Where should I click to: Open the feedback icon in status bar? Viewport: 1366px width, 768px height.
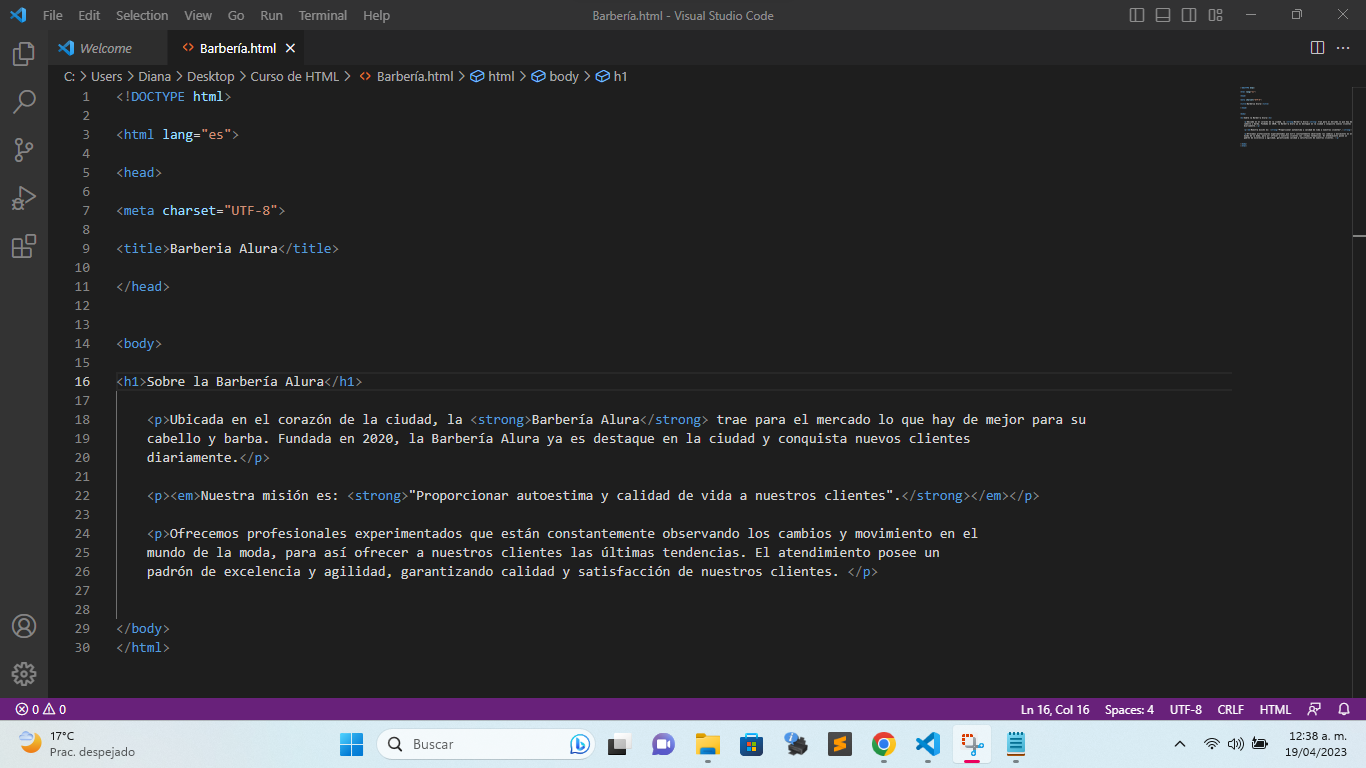(x=1315, y=709)
